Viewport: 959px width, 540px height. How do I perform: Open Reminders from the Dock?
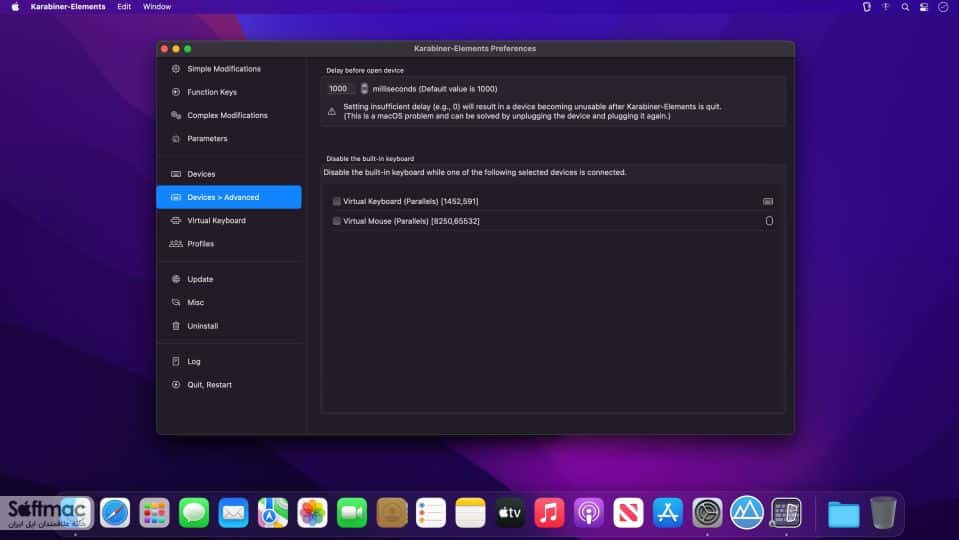point(431,512)
